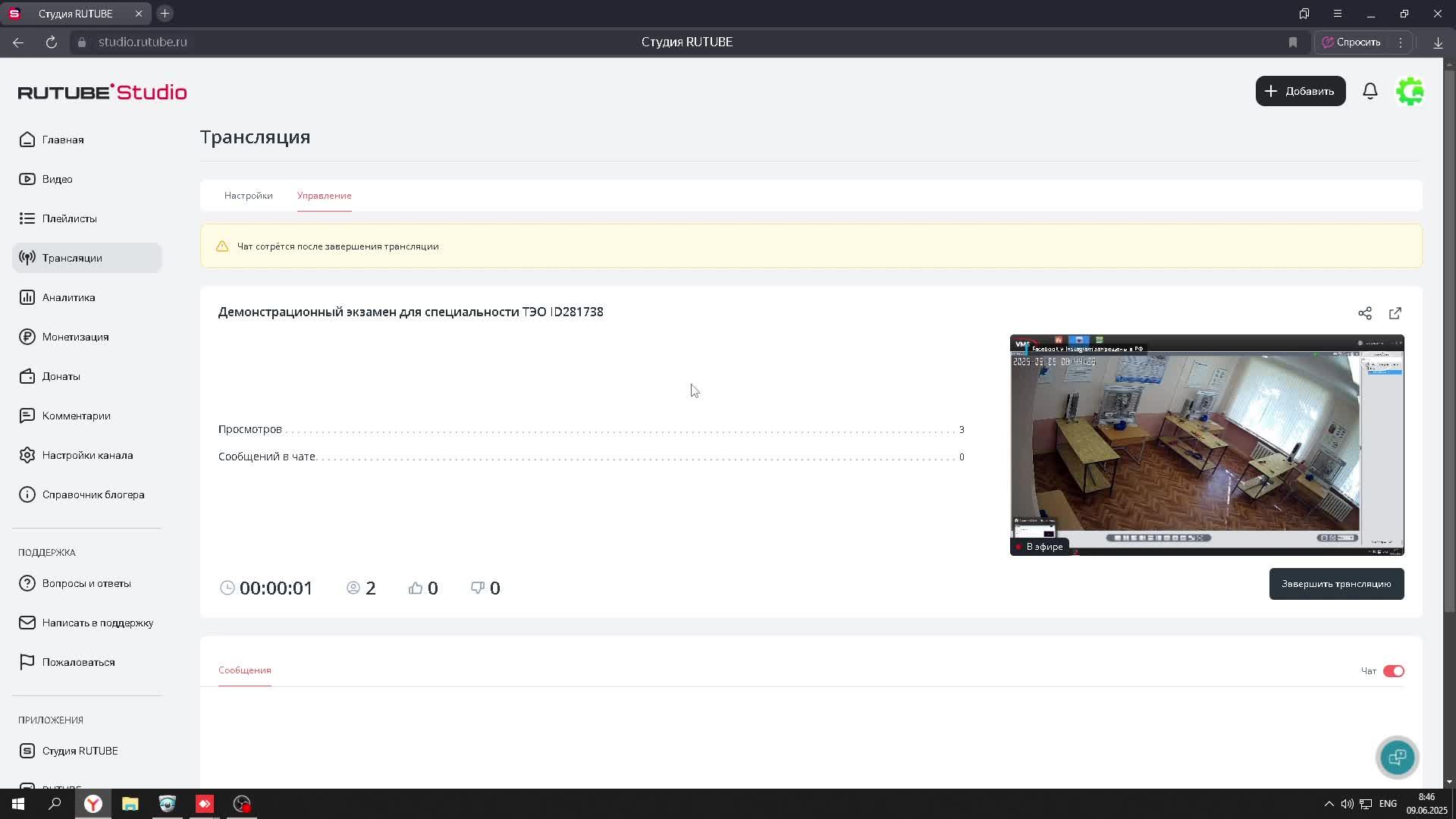The image size is (1456, 819).
Task: Close the Студия RUTUBE browser tab
Action: coord(139,14)
